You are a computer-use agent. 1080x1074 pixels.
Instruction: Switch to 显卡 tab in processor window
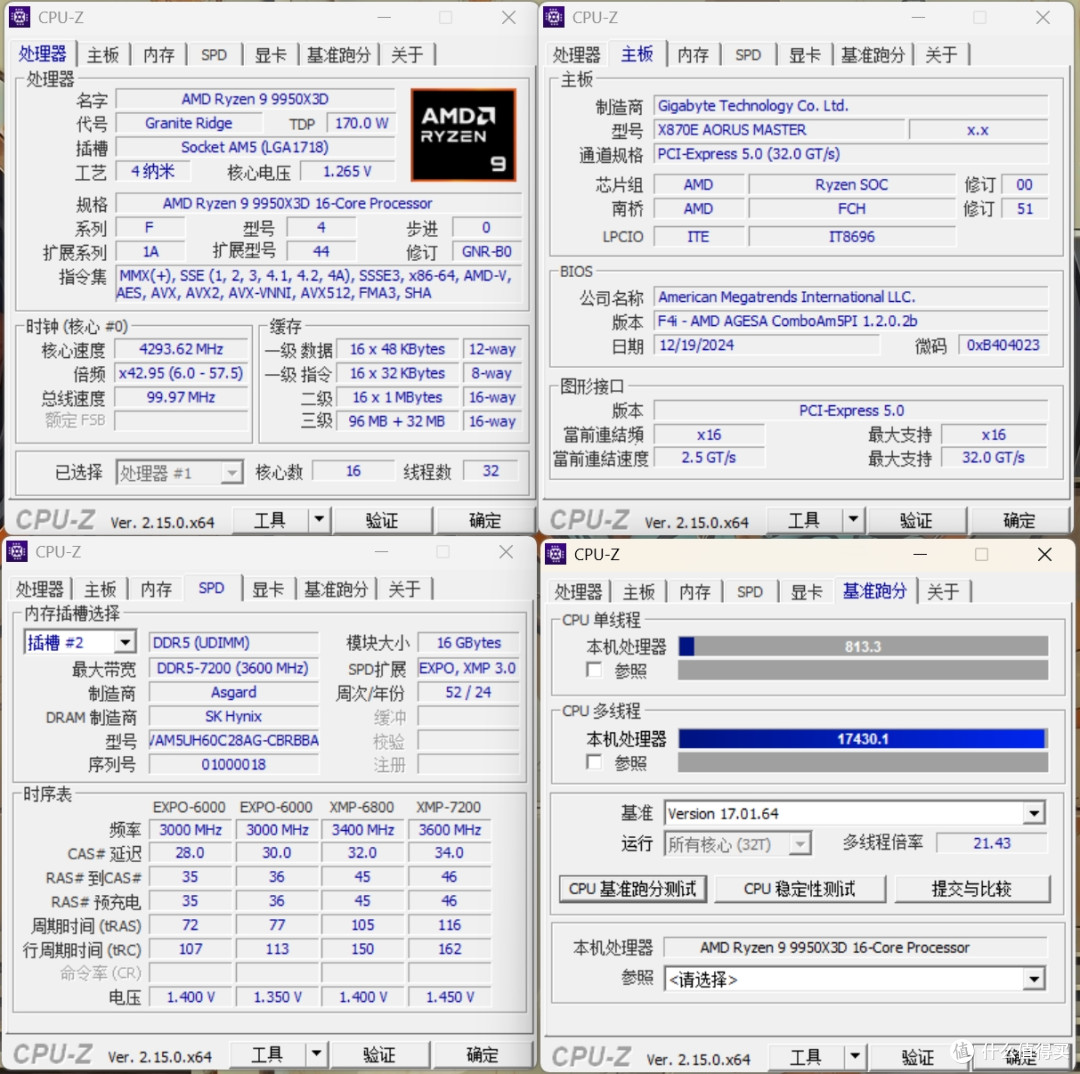pos(270,55)
